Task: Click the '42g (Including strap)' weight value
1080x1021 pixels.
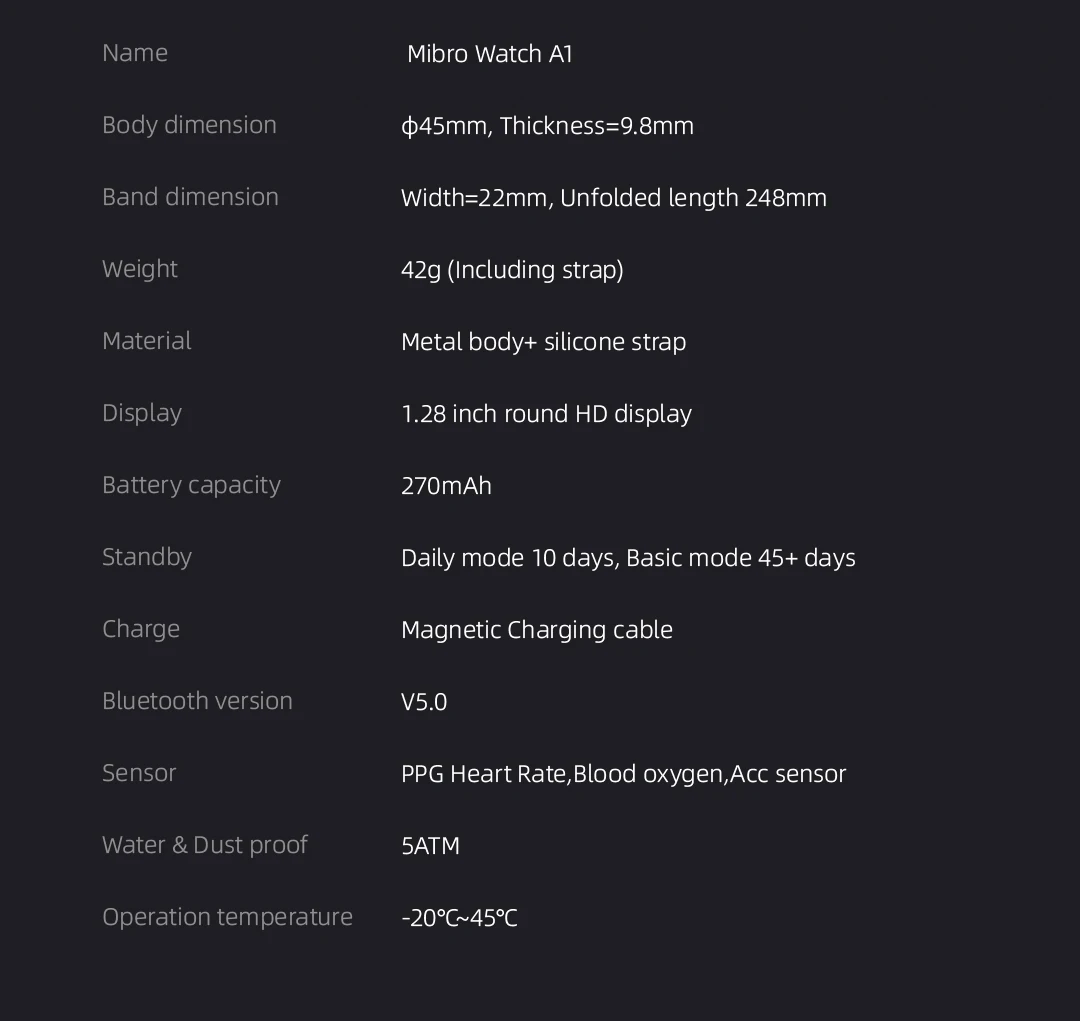Action: point(512,270)
